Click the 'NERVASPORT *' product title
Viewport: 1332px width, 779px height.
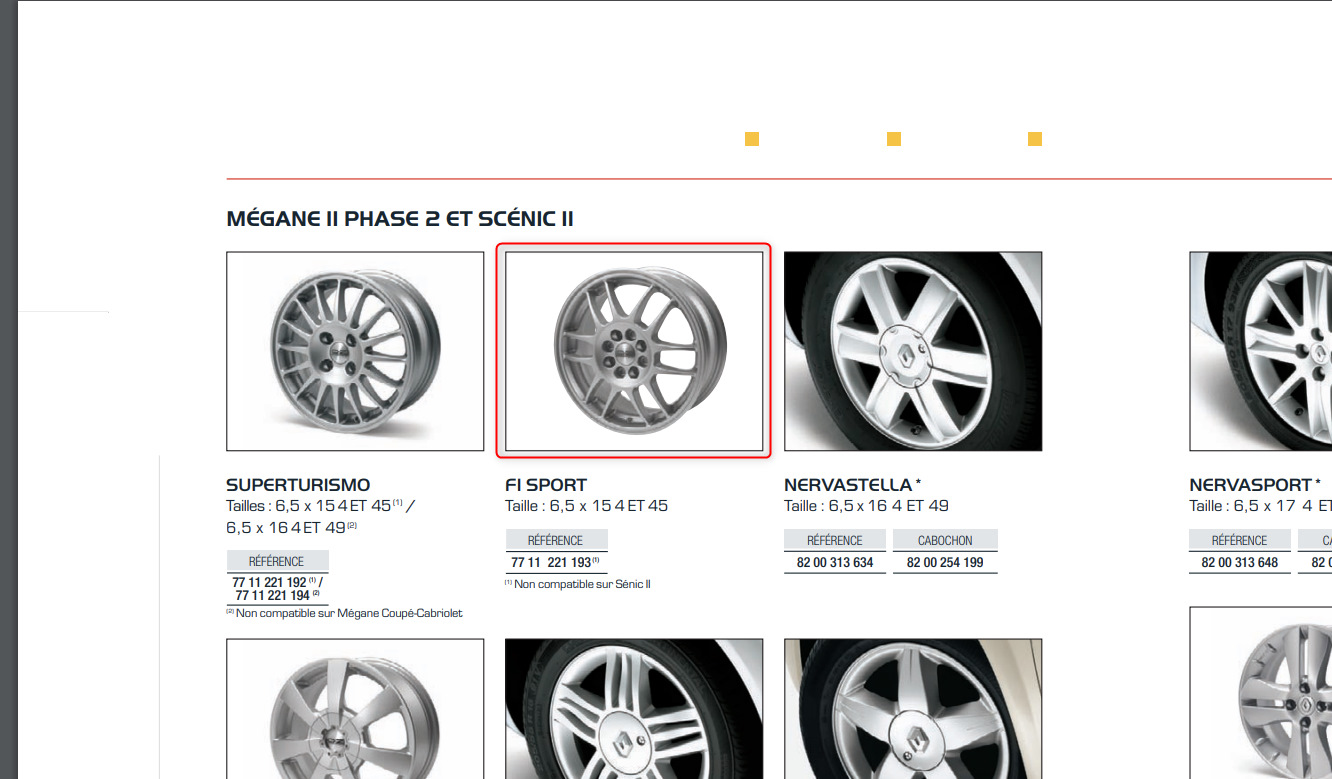(x=1254, y=485)
